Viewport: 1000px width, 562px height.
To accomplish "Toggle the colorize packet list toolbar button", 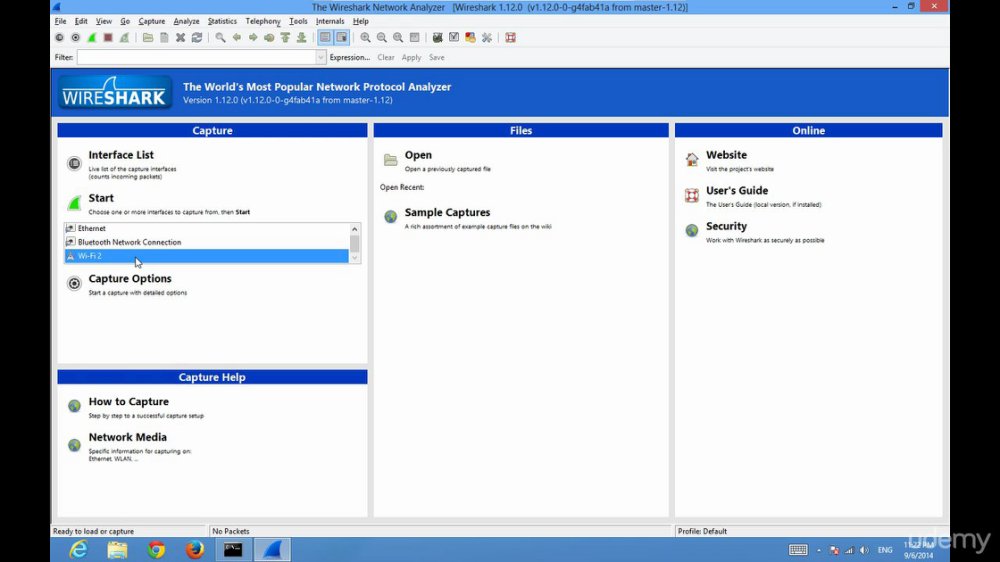I will tap(325, 38).
